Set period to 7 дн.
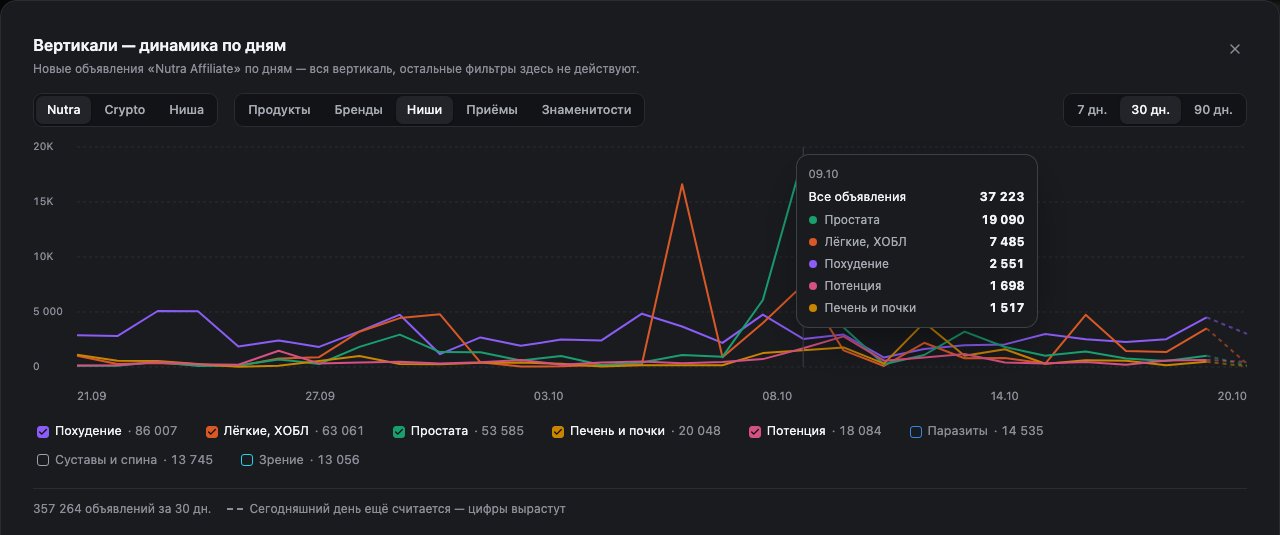 point(1092,110)
